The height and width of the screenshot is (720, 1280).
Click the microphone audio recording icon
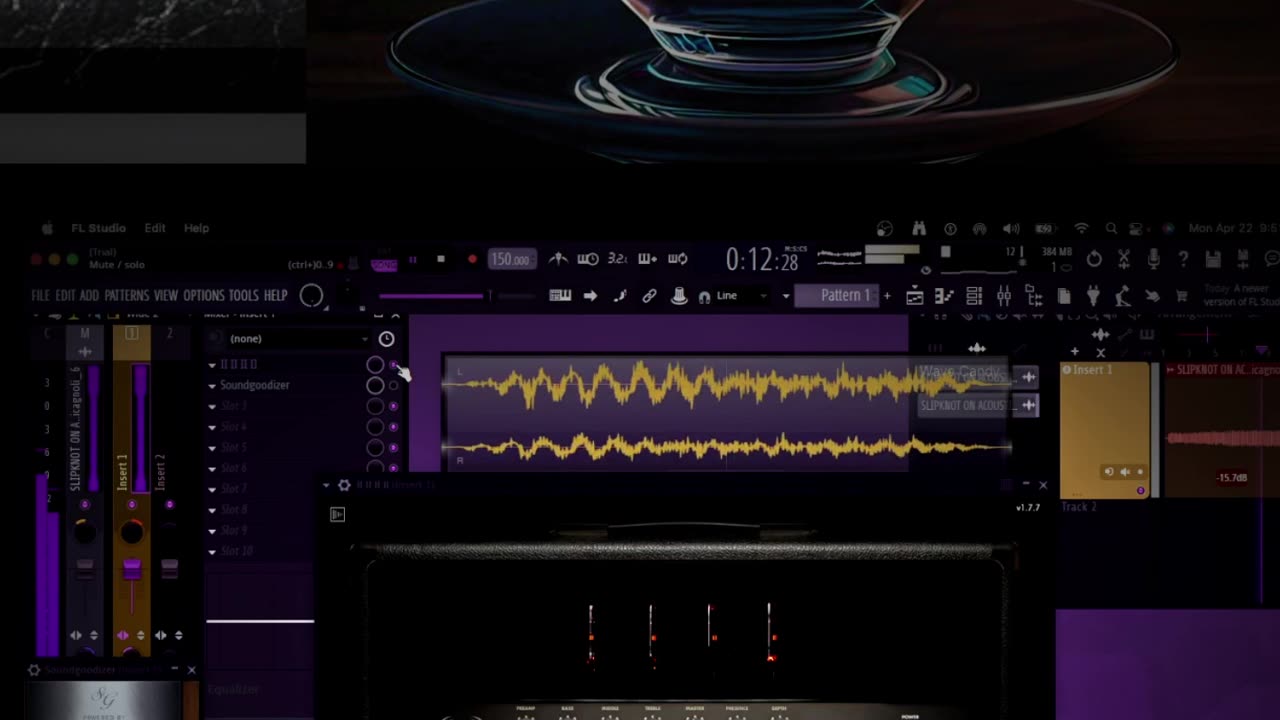[x=1153, y=259]
